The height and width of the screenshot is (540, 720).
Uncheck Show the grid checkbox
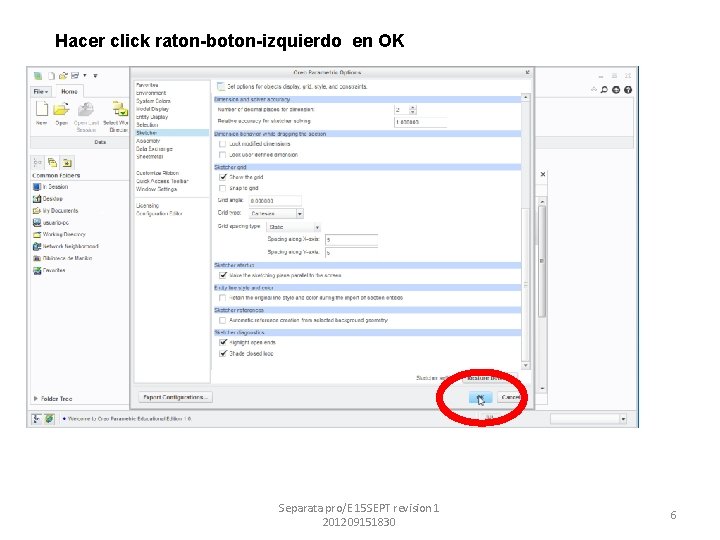(x=223, y=177)
